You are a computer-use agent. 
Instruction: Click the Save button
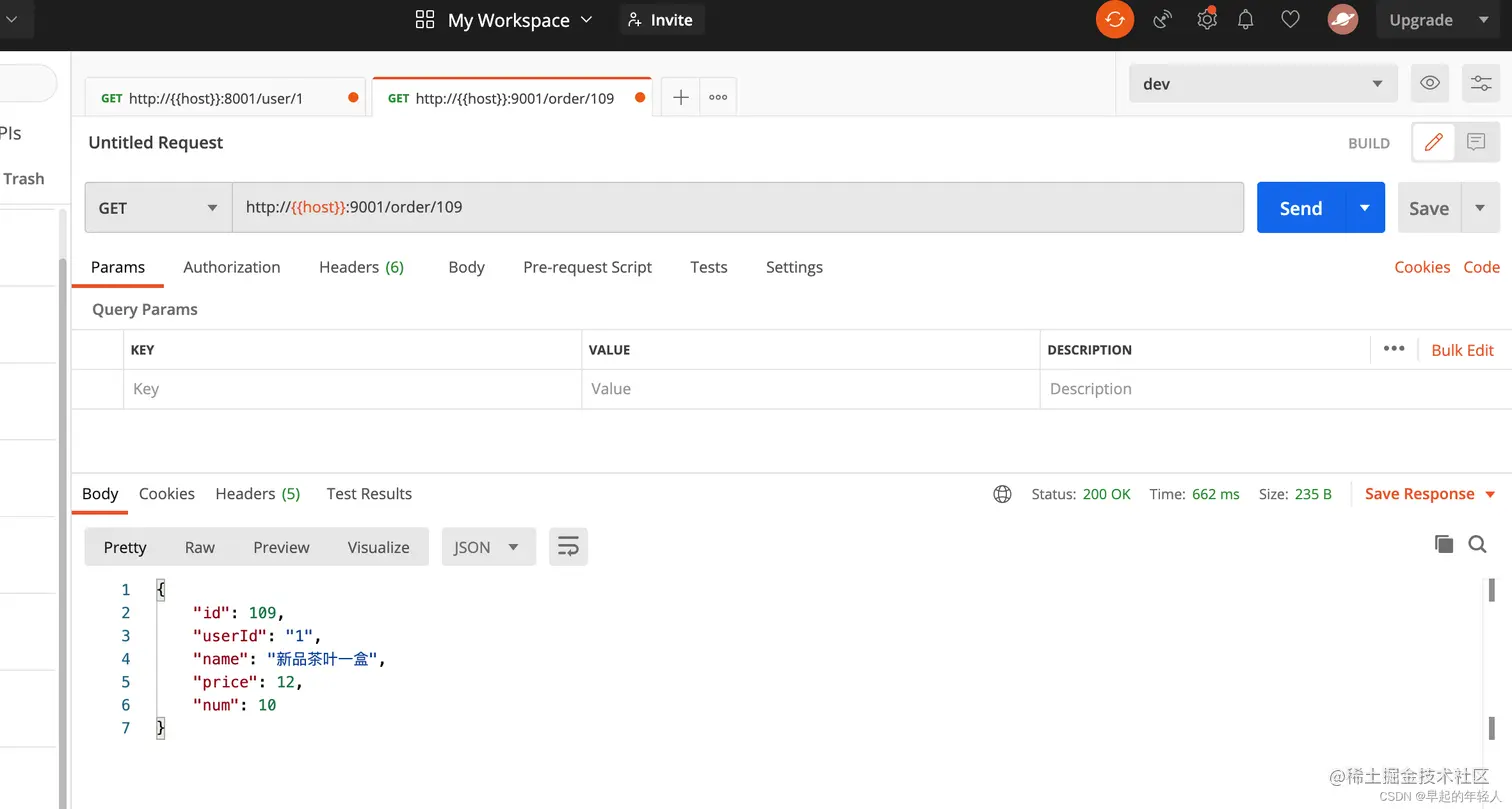(x=1429, y=208)
